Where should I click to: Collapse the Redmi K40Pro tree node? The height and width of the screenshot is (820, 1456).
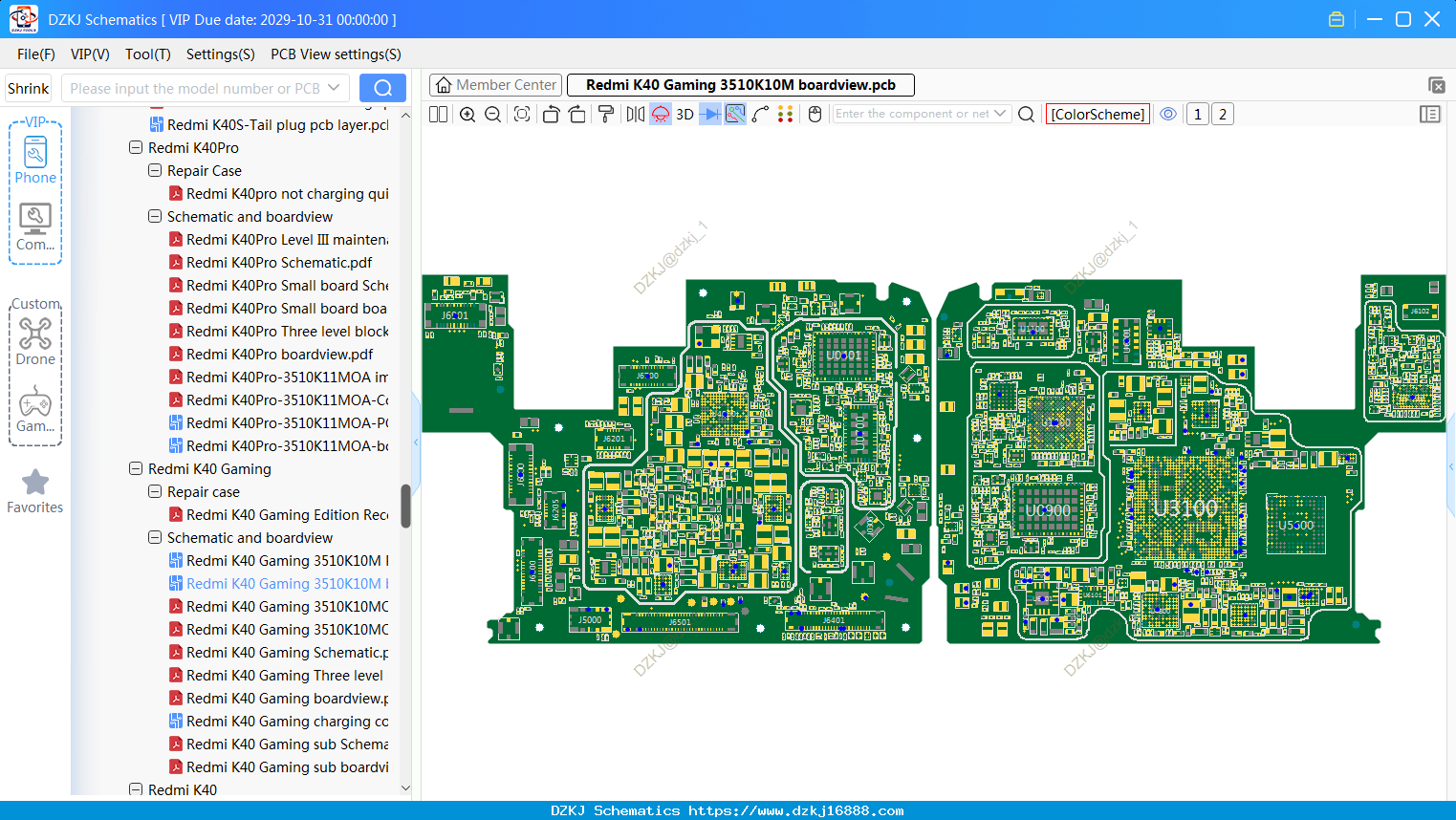[136, 148]
